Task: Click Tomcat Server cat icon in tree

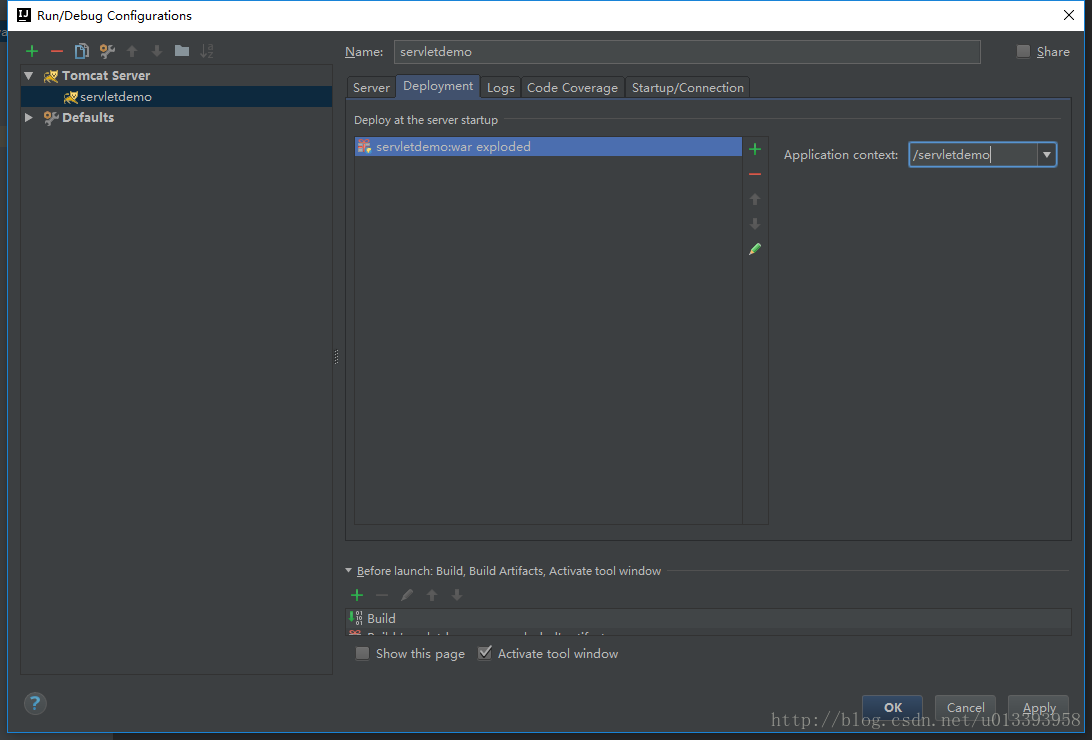Action: tap(51, 76)
